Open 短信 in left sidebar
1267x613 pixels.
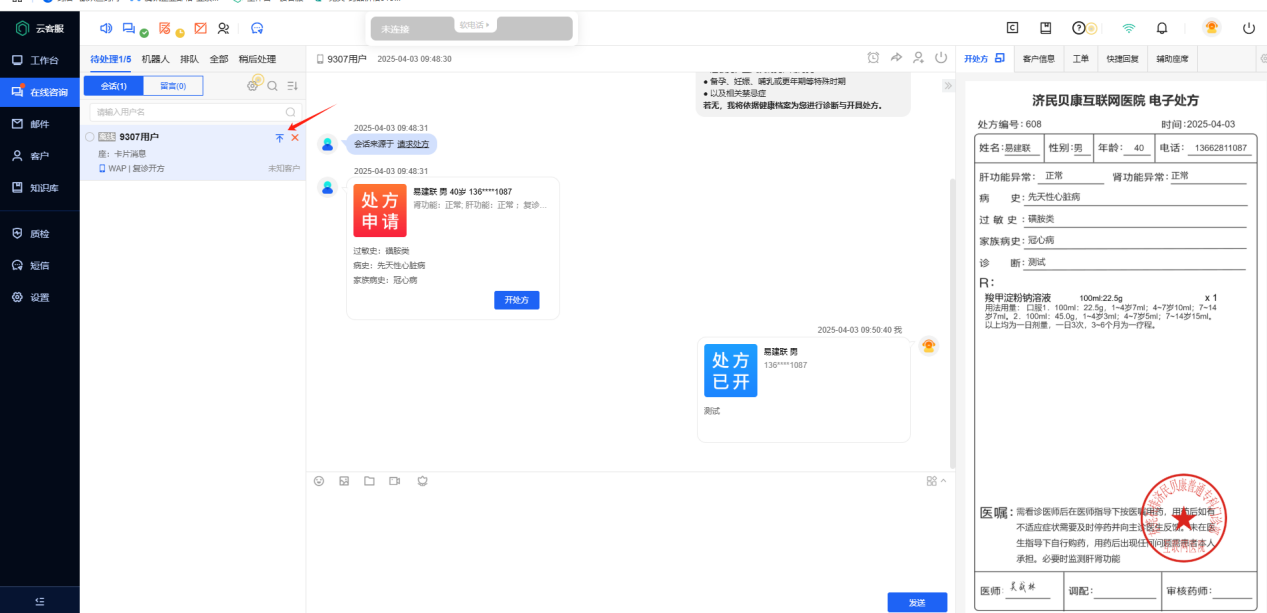tap(40, 265)
